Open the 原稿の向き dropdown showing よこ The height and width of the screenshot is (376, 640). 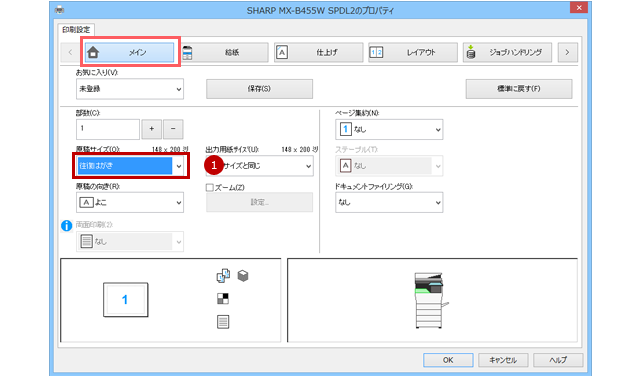click(130, 202)
